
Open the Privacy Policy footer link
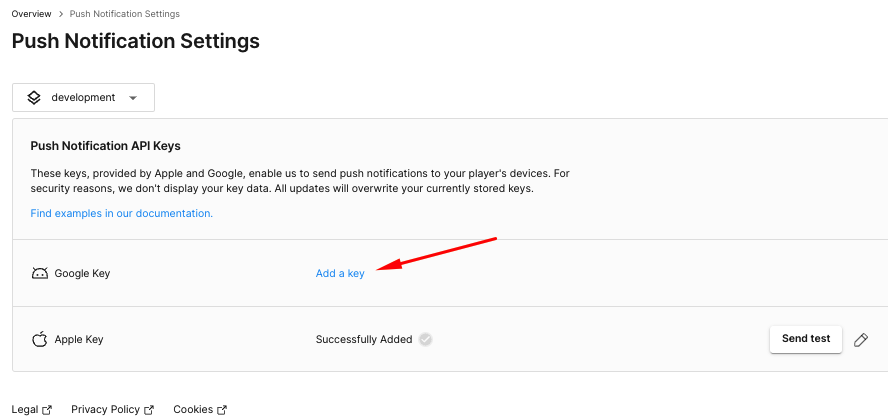(x=105, y=409)
